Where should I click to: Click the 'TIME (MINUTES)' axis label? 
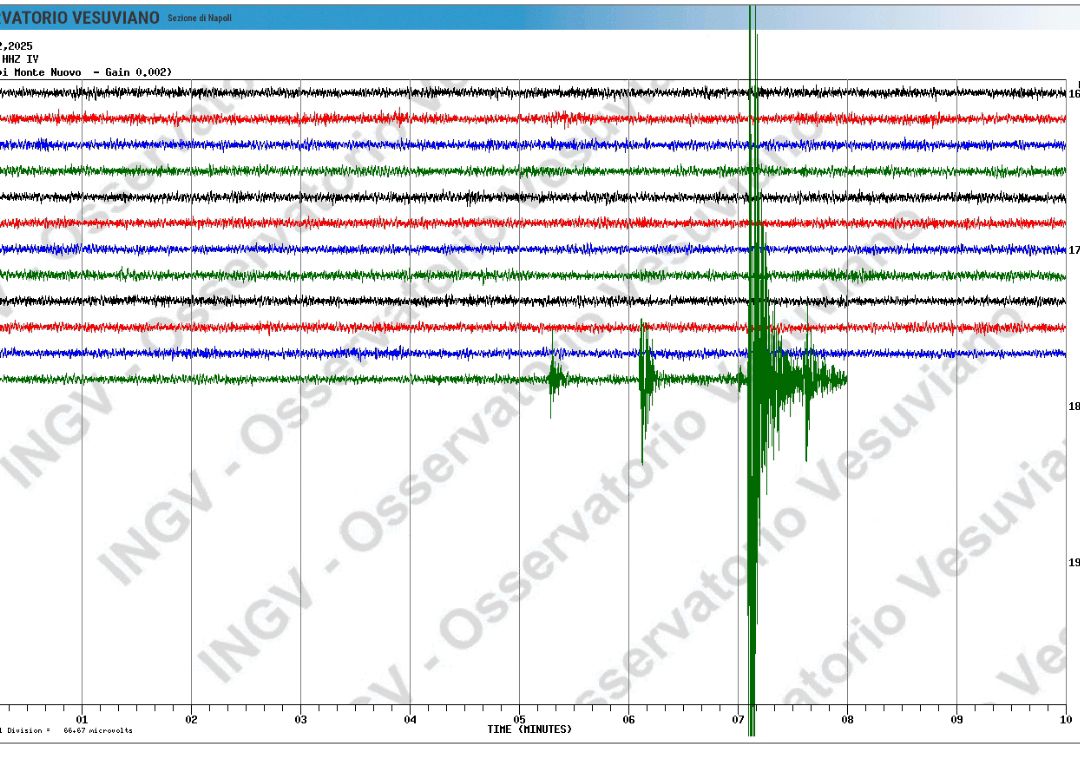pos(530,729)
